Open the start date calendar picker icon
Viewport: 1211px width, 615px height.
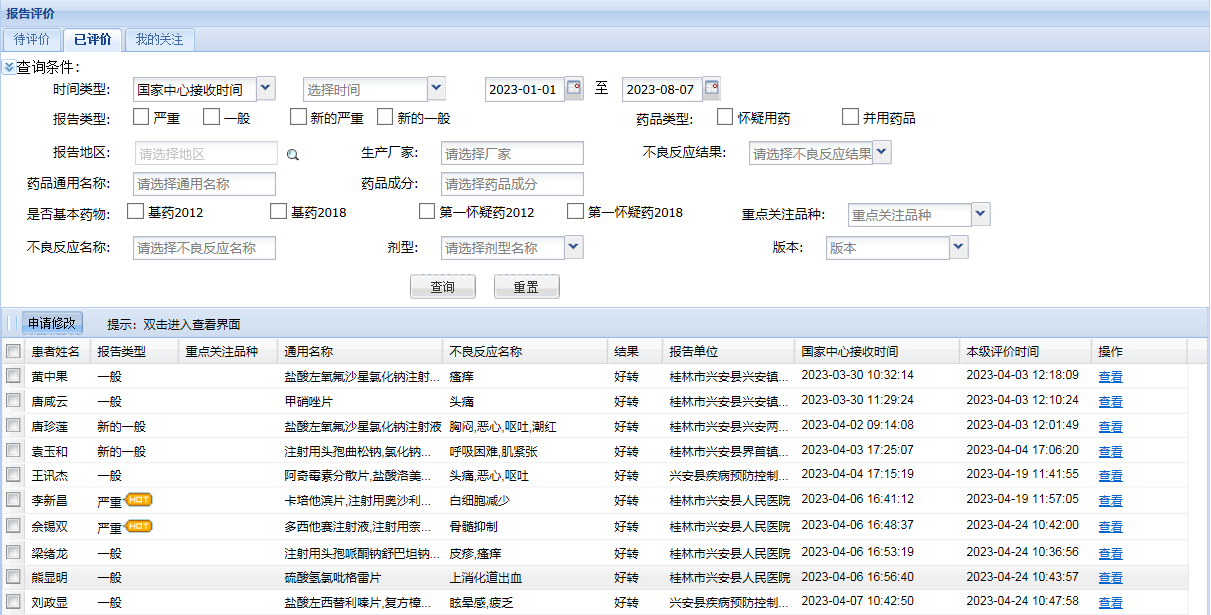pyautogui.click(x=574, y=89)
